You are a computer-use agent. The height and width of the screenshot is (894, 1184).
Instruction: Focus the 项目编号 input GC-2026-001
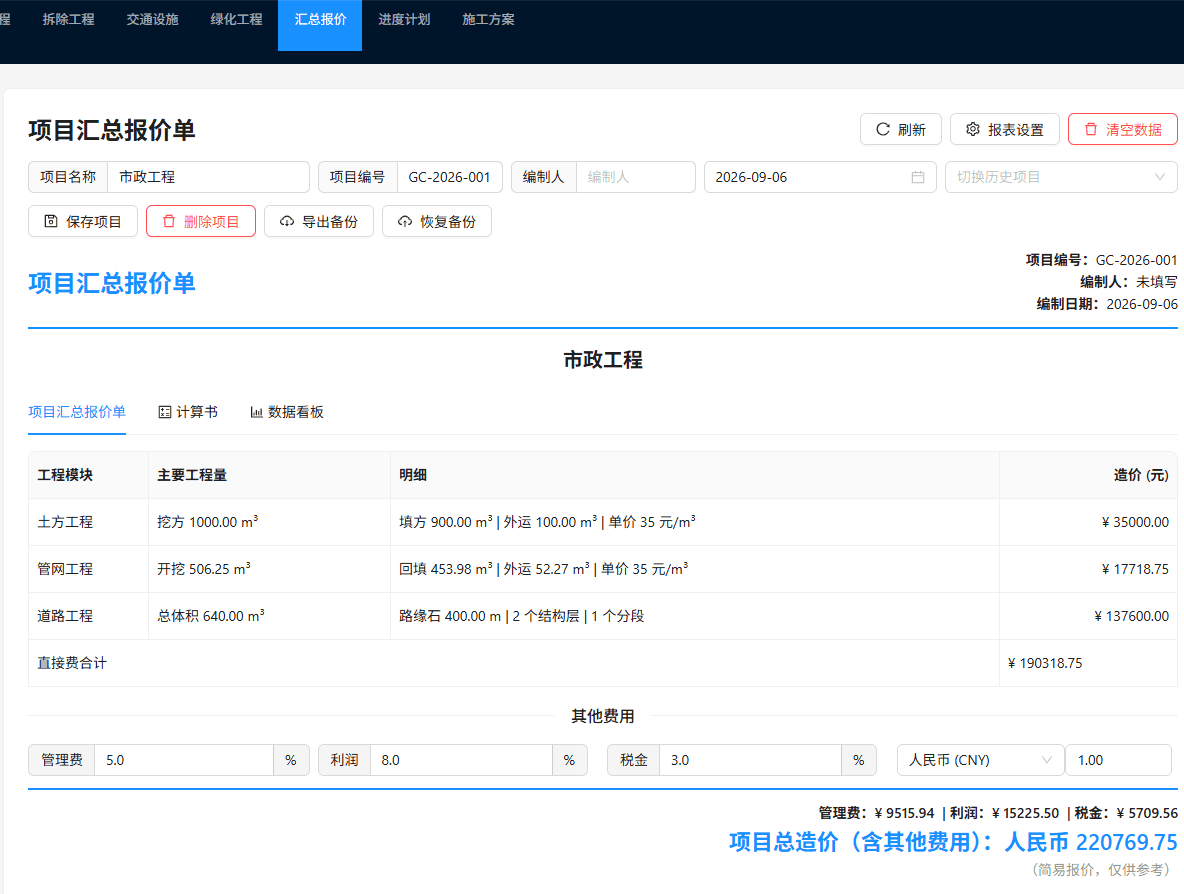click(x=450, y=177)
